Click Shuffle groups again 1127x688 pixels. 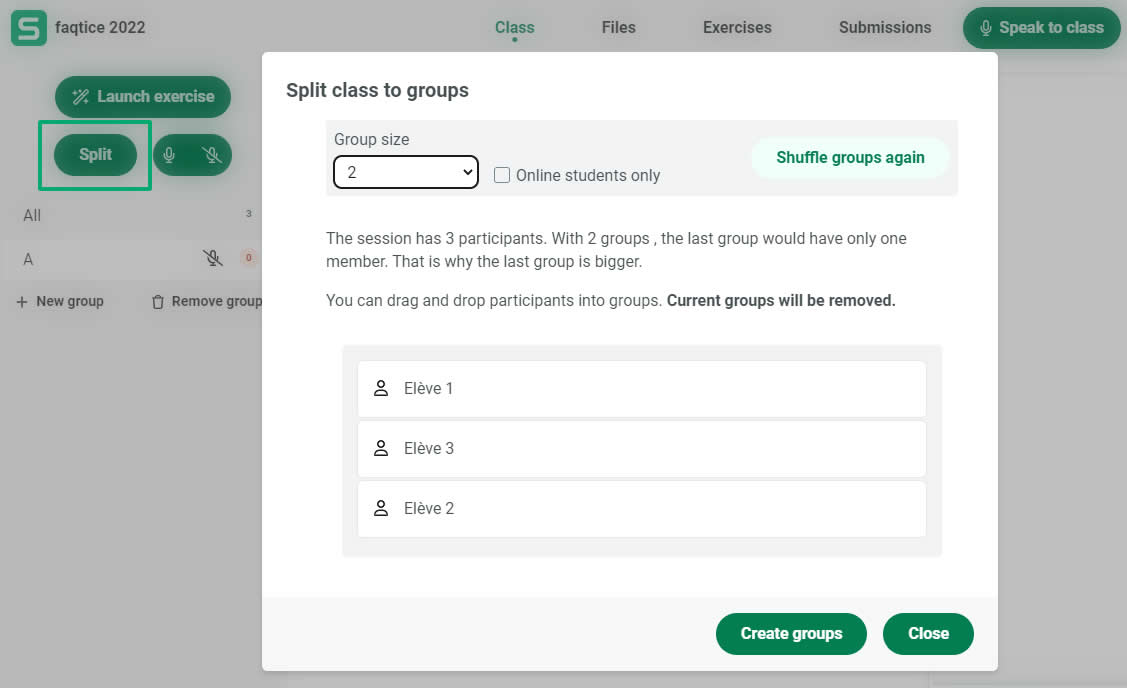pos(850,157)
